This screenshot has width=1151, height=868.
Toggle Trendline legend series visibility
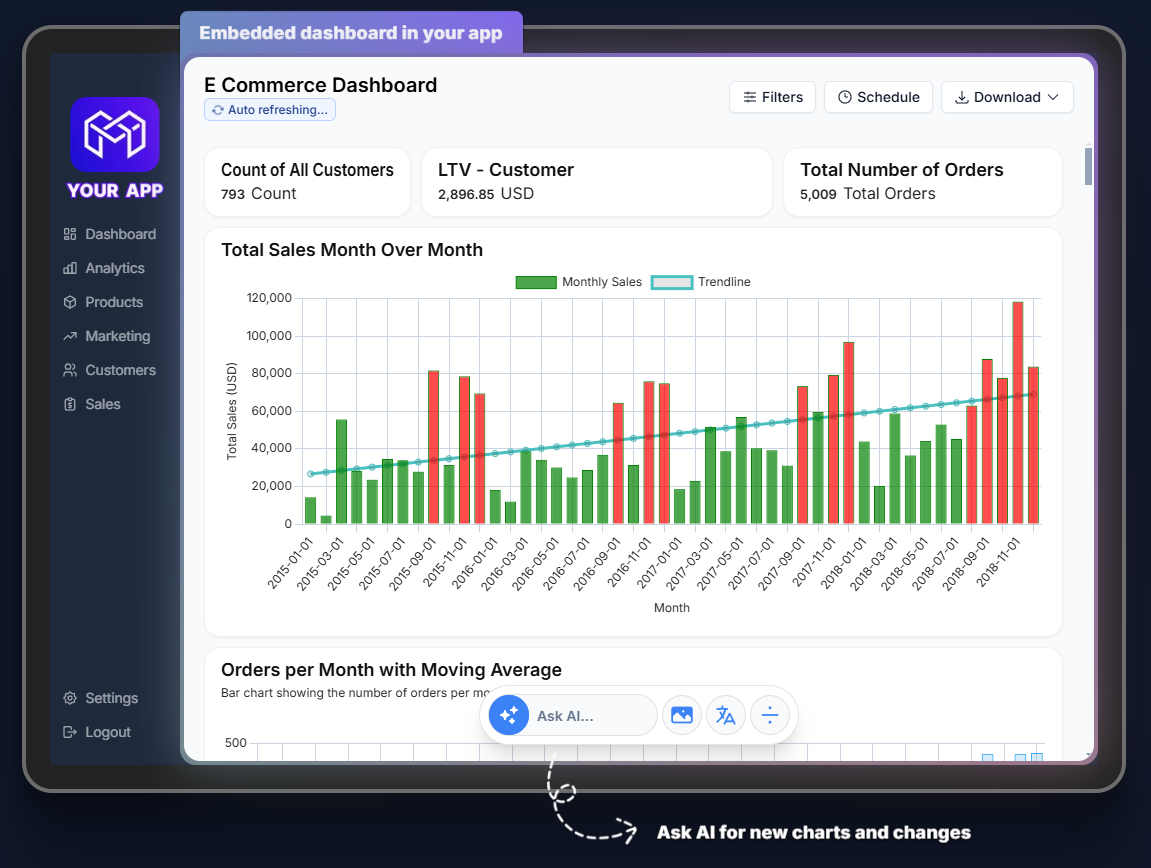[x=700, y=282]
